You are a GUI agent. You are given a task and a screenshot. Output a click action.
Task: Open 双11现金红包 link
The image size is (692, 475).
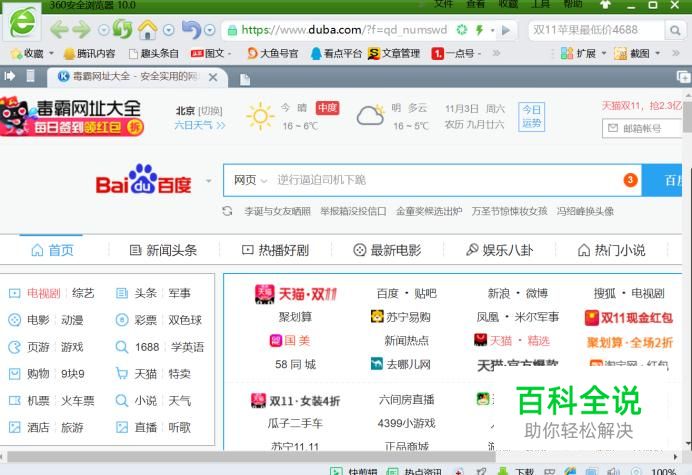[x=628, y=318]
